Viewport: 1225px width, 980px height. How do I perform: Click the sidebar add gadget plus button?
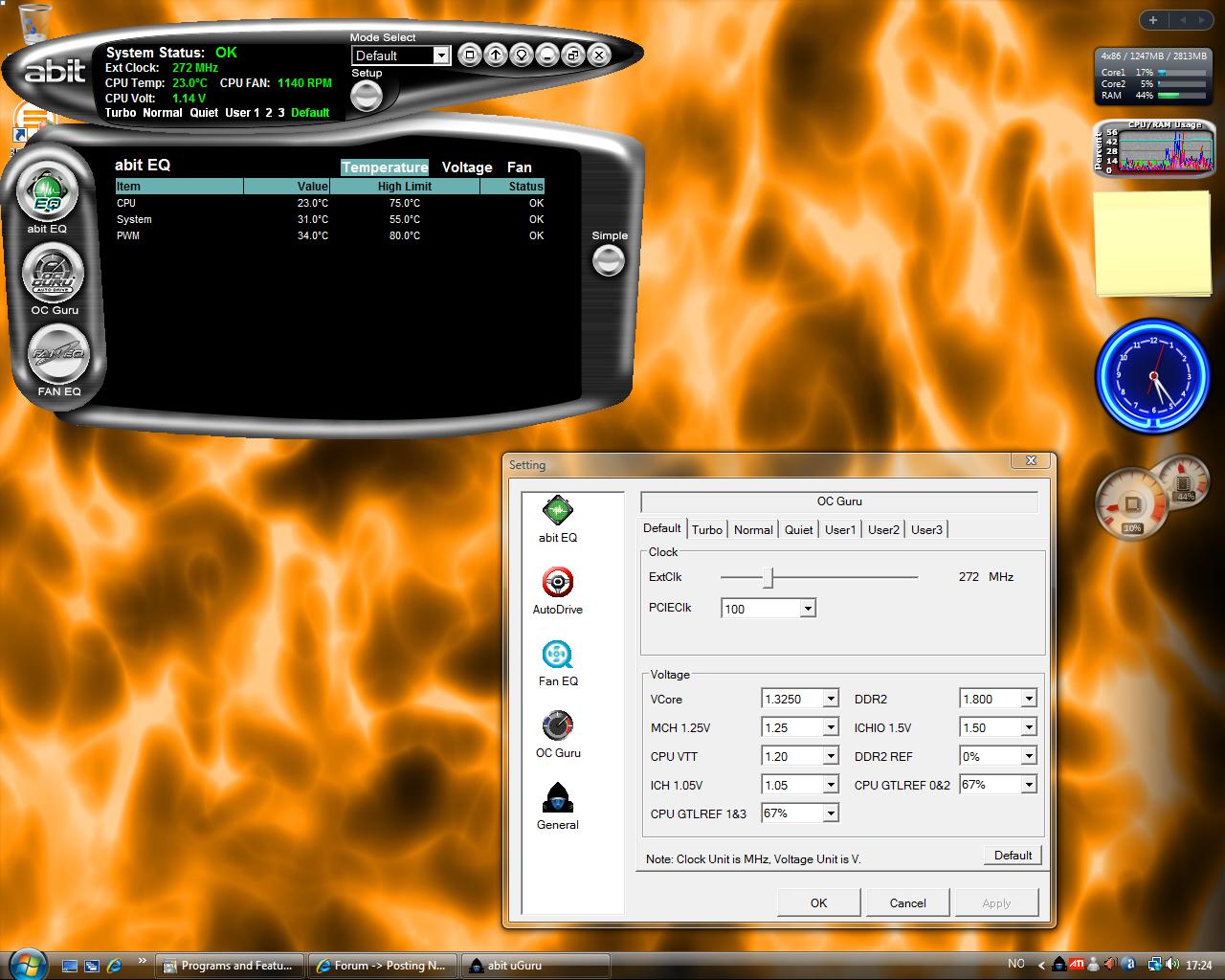click(x=1153, y=20)
